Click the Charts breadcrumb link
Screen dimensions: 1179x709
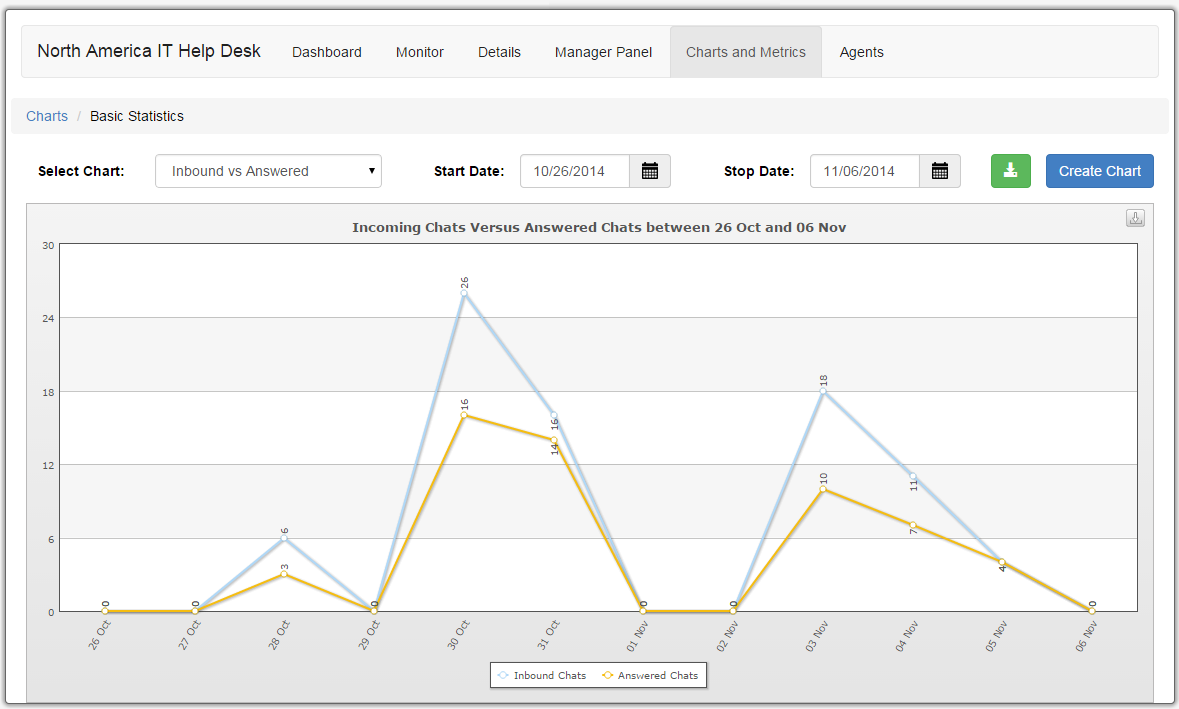[47, 116]
